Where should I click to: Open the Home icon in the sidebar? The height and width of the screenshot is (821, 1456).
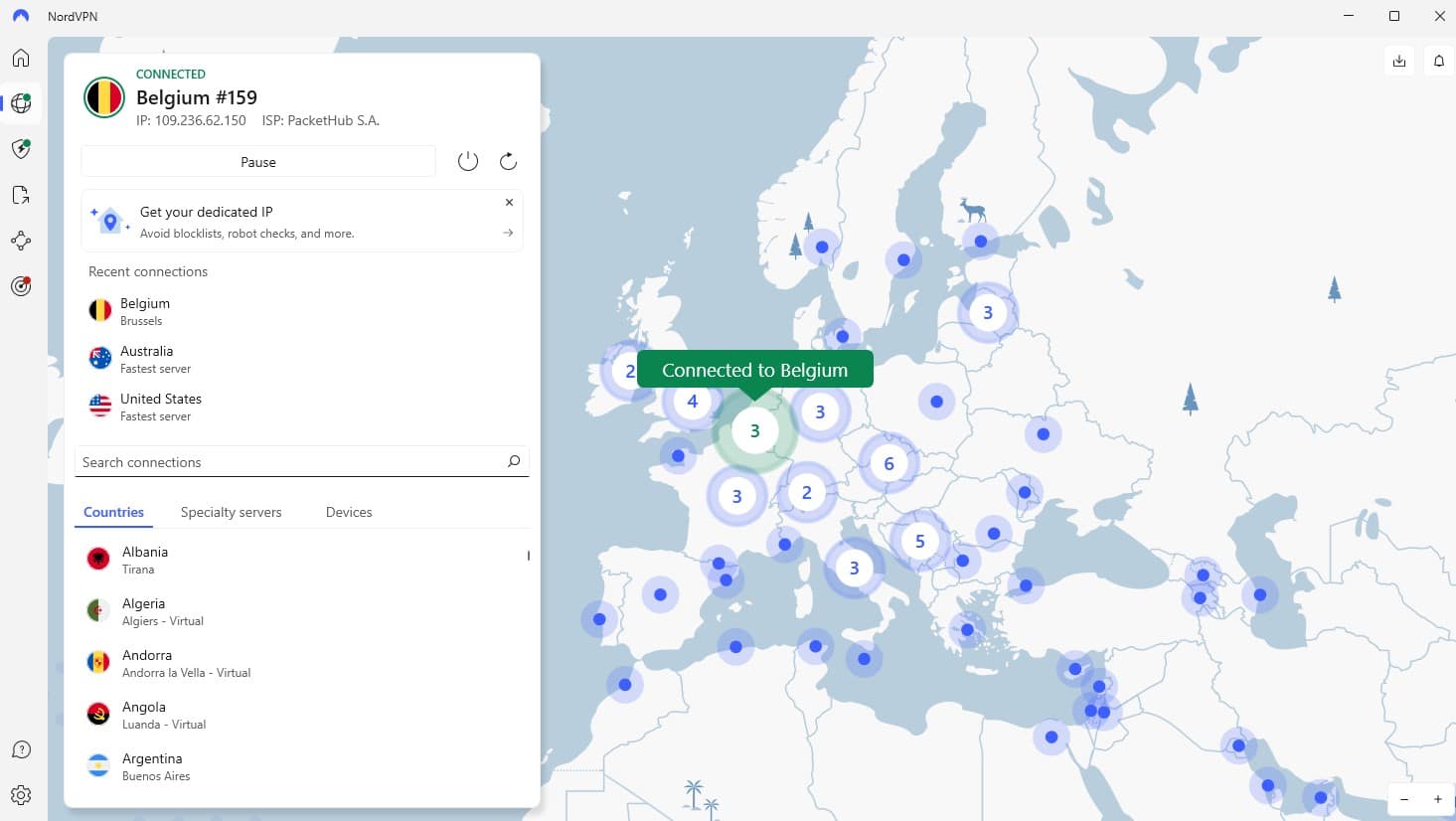point(21,58)
